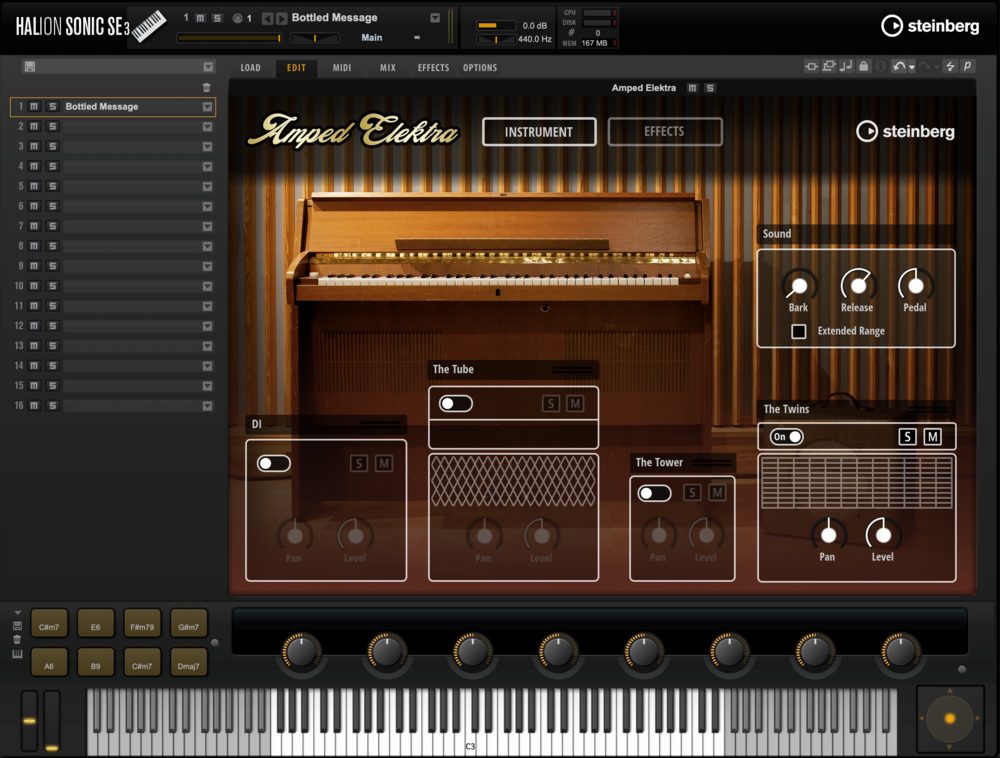Viewport: 1000px width, 758px height.
Task: Trigger the E6 chord pad
Action: pos(96,625)
